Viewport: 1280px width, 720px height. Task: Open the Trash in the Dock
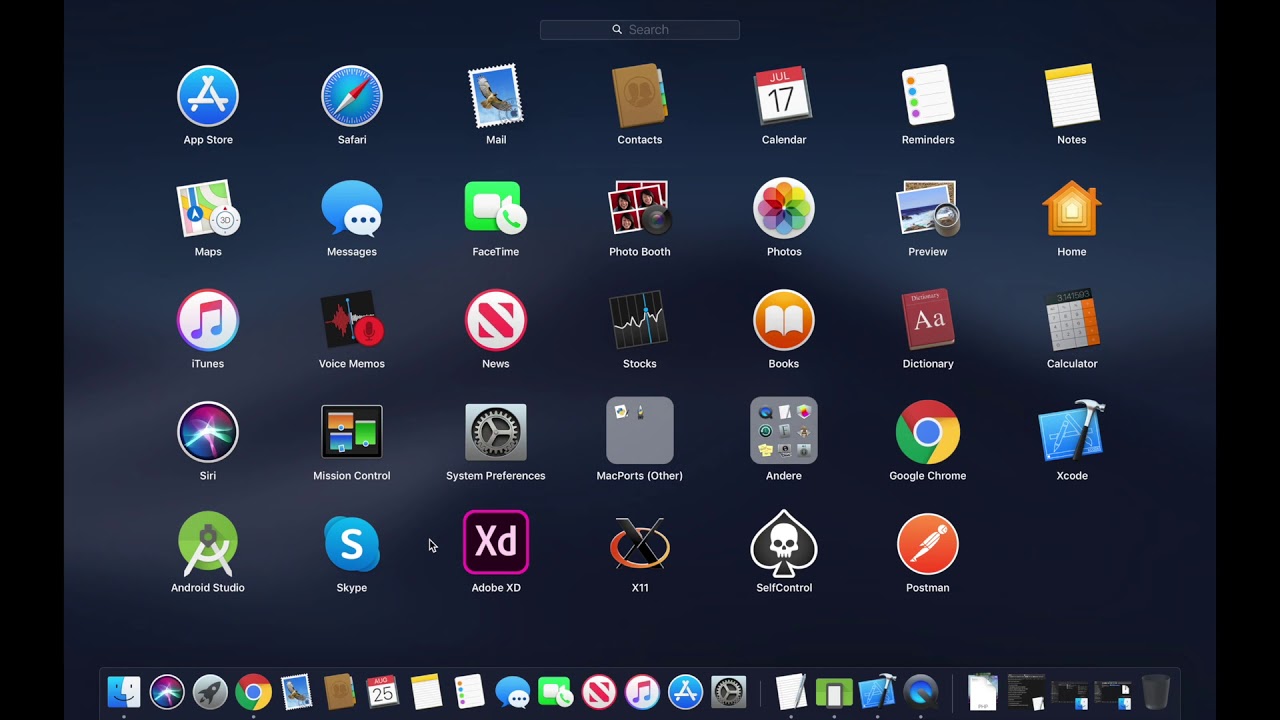coord(1155,692)
